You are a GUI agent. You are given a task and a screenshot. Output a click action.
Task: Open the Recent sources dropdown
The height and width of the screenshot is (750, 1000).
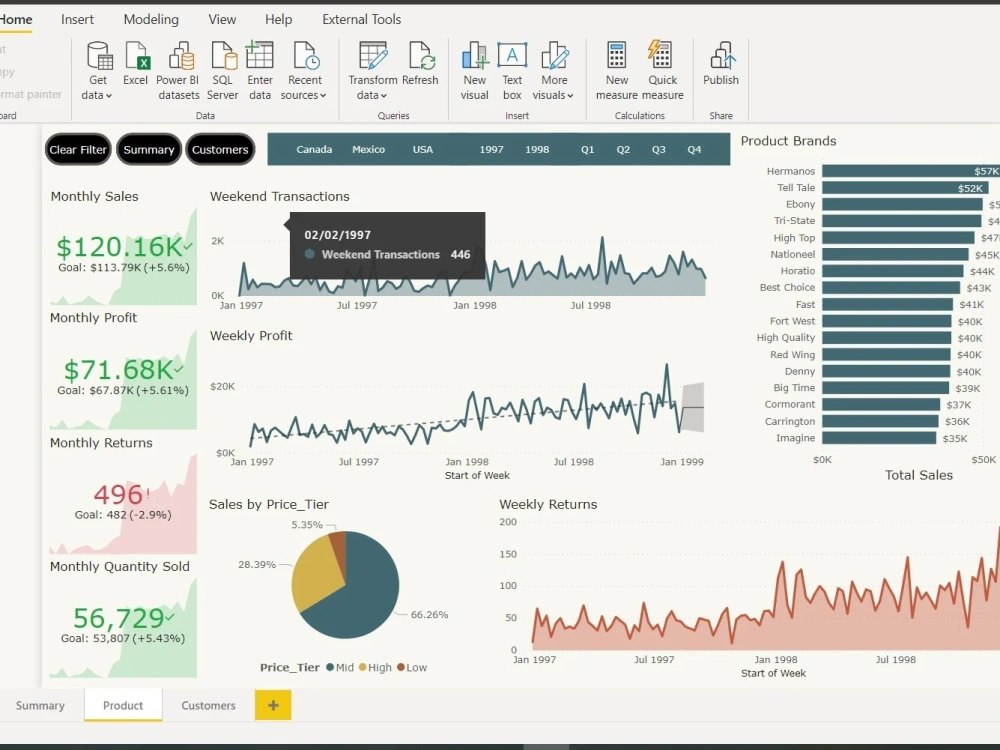coord(305,68)
